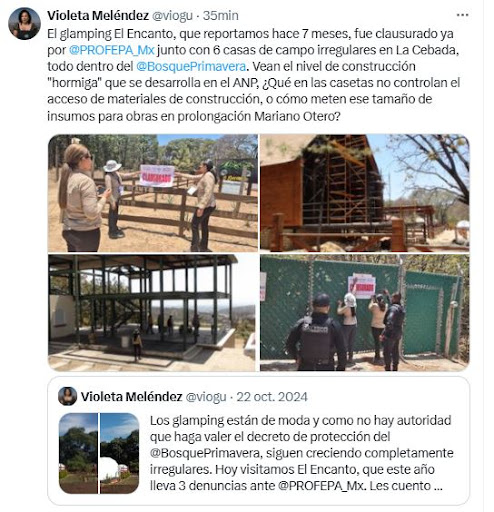Open the @BosquePrimavera mention link
Screen dimensions: 494x512
coord(191,66)
